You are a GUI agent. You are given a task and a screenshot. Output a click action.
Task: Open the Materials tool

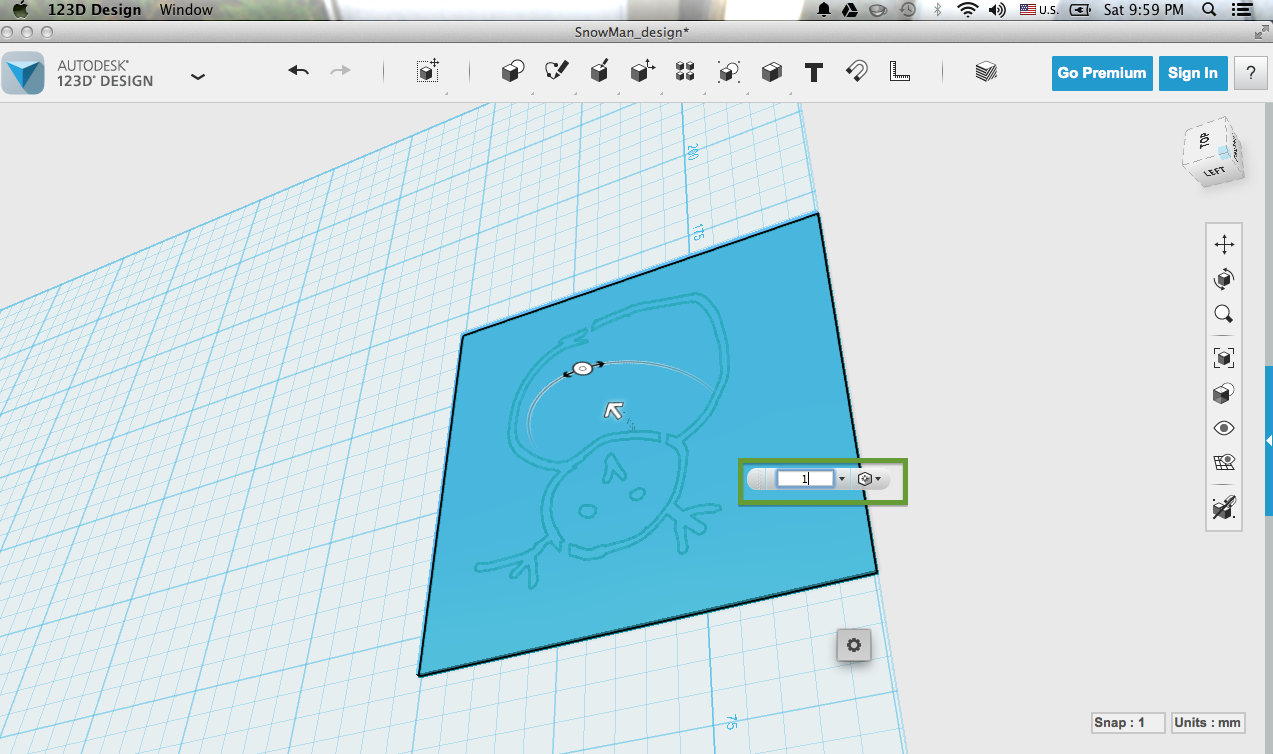tap(985, 72)
